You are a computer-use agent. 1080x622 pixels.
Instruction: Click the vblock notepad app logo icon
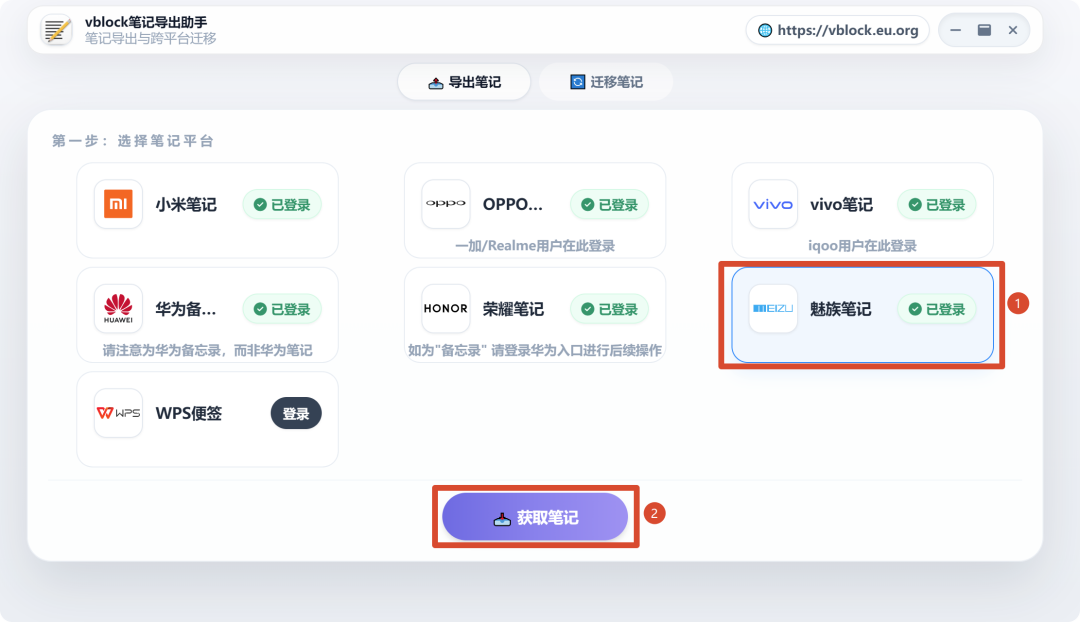[56, 30]
